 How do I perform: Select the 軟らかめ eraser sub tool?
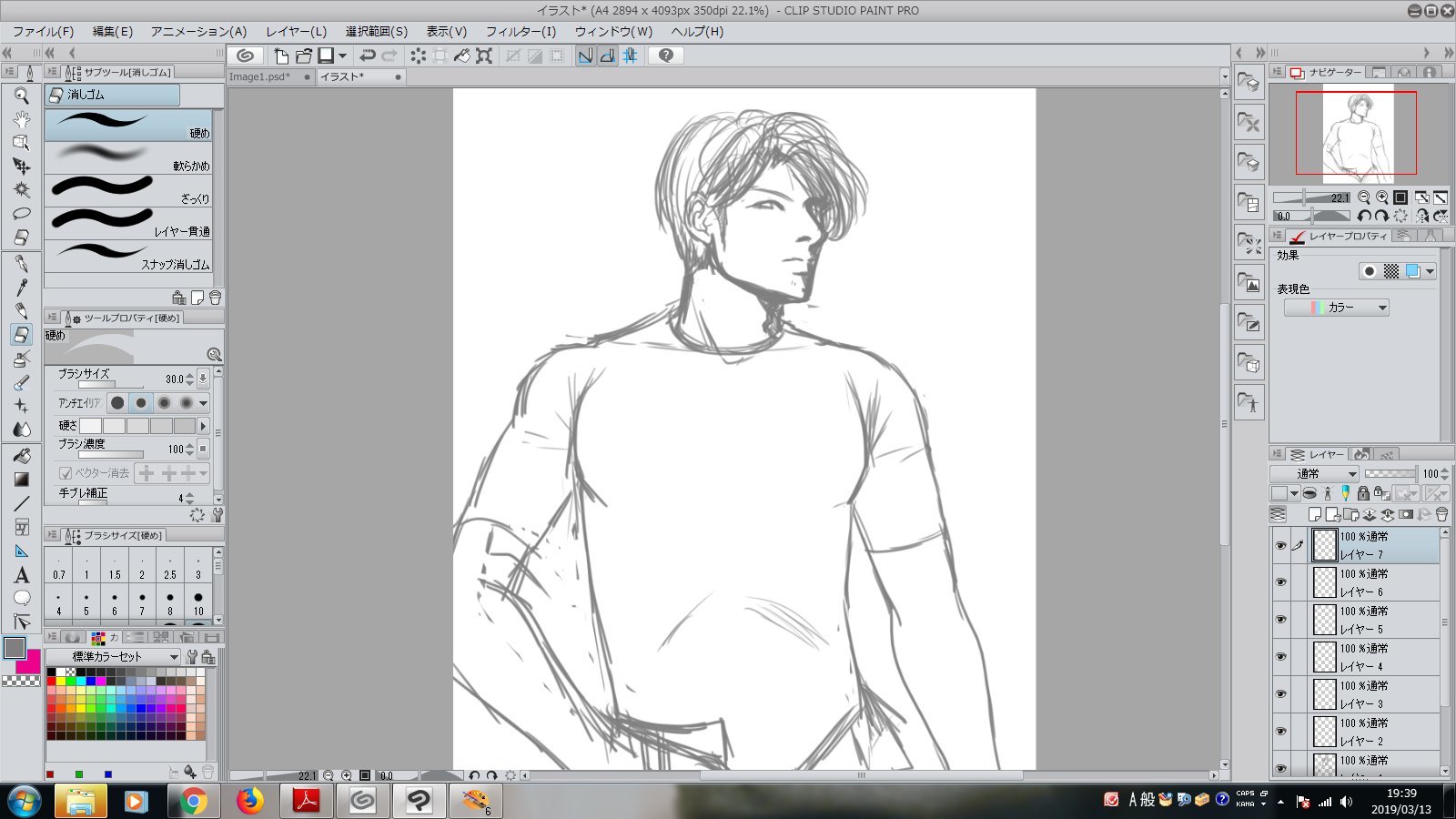click(128, 157)
